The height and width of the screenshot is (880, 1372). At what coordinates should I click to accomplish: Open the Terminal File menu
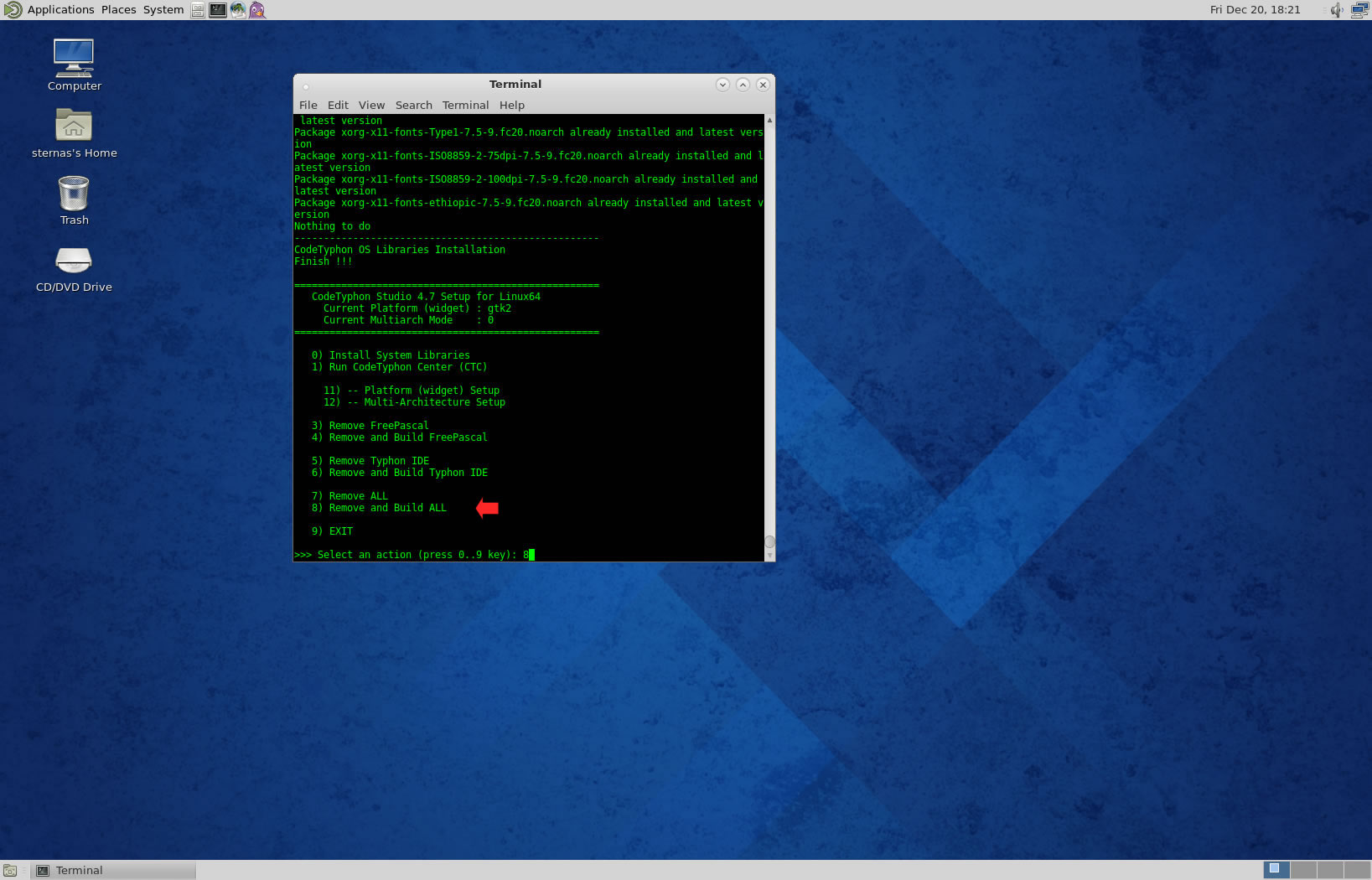(x=308, y=105)
